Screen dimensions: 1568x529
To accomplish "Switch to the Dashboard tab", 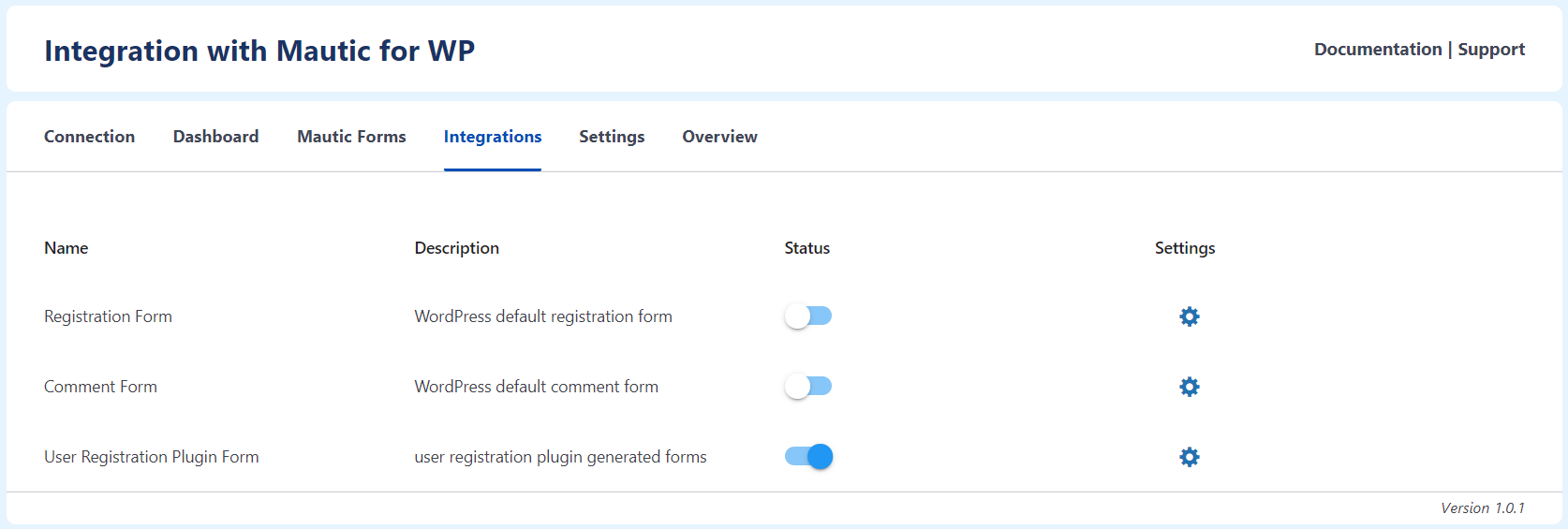I will point(215,137).
